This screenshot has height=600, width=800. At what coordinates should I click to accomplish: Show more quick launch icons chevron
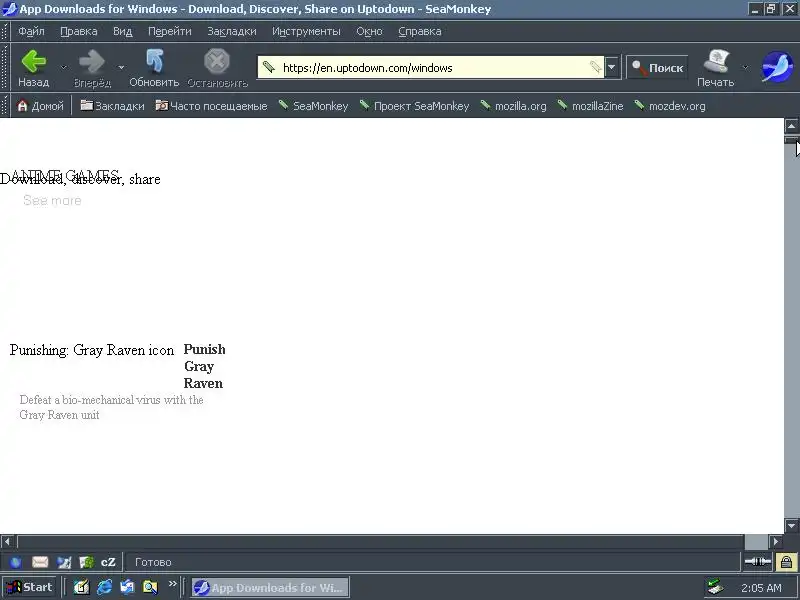coord(172,584)
